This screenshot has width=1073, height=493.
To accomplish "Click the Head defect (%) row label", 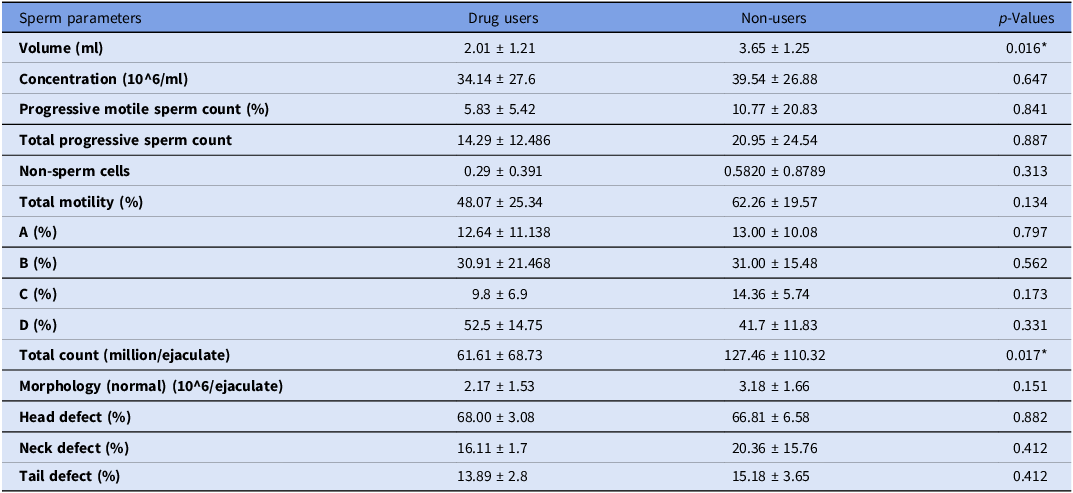I will pyautogui.click(x=75, y=417).
